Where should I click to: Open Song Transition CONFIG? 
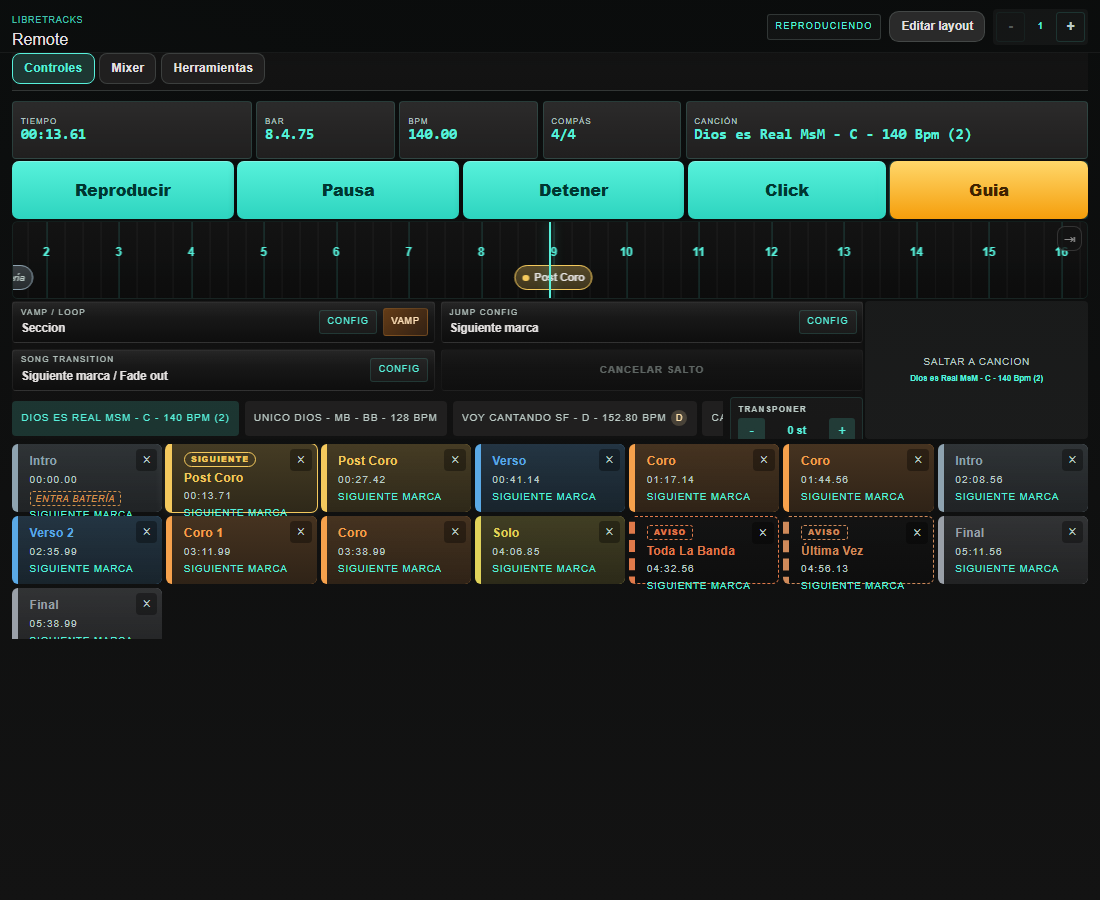coord(399,369)
